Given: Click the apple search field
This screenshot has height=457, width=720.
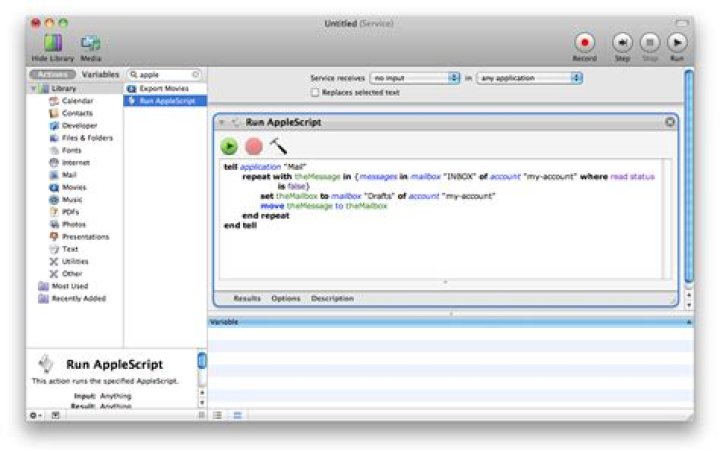Looking at the screenshot, I should coord(164,74).
